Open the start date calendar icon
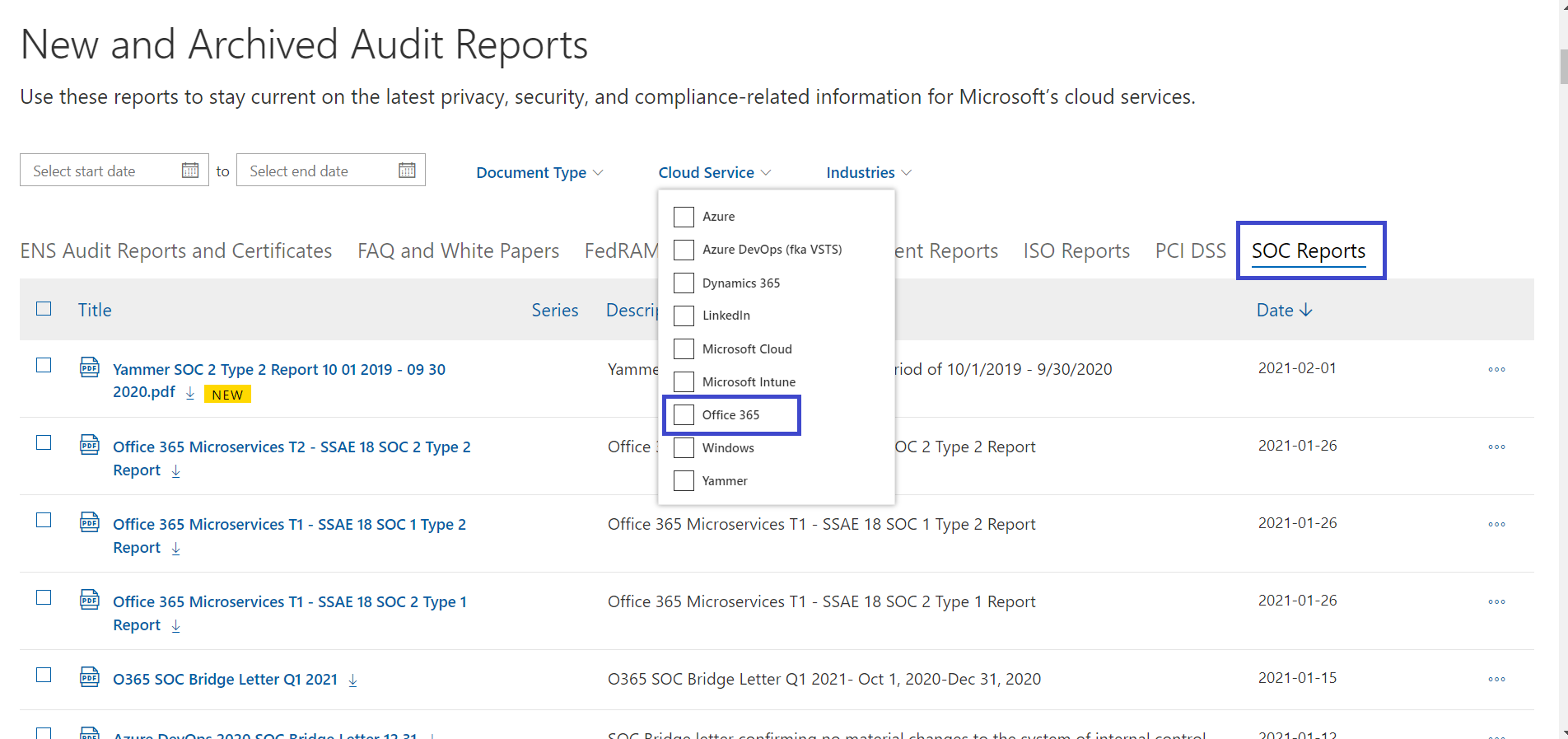Viewport: 1568px width, 739px height. pos(190,171)
